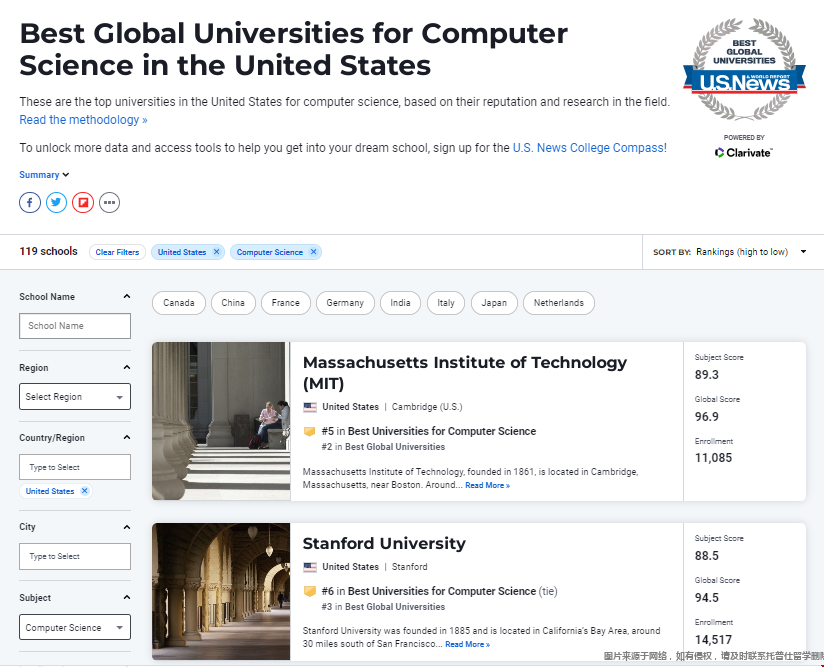Click Read More on Stanford description
This screenshot has height=667, width=824.
click(467, 644)
